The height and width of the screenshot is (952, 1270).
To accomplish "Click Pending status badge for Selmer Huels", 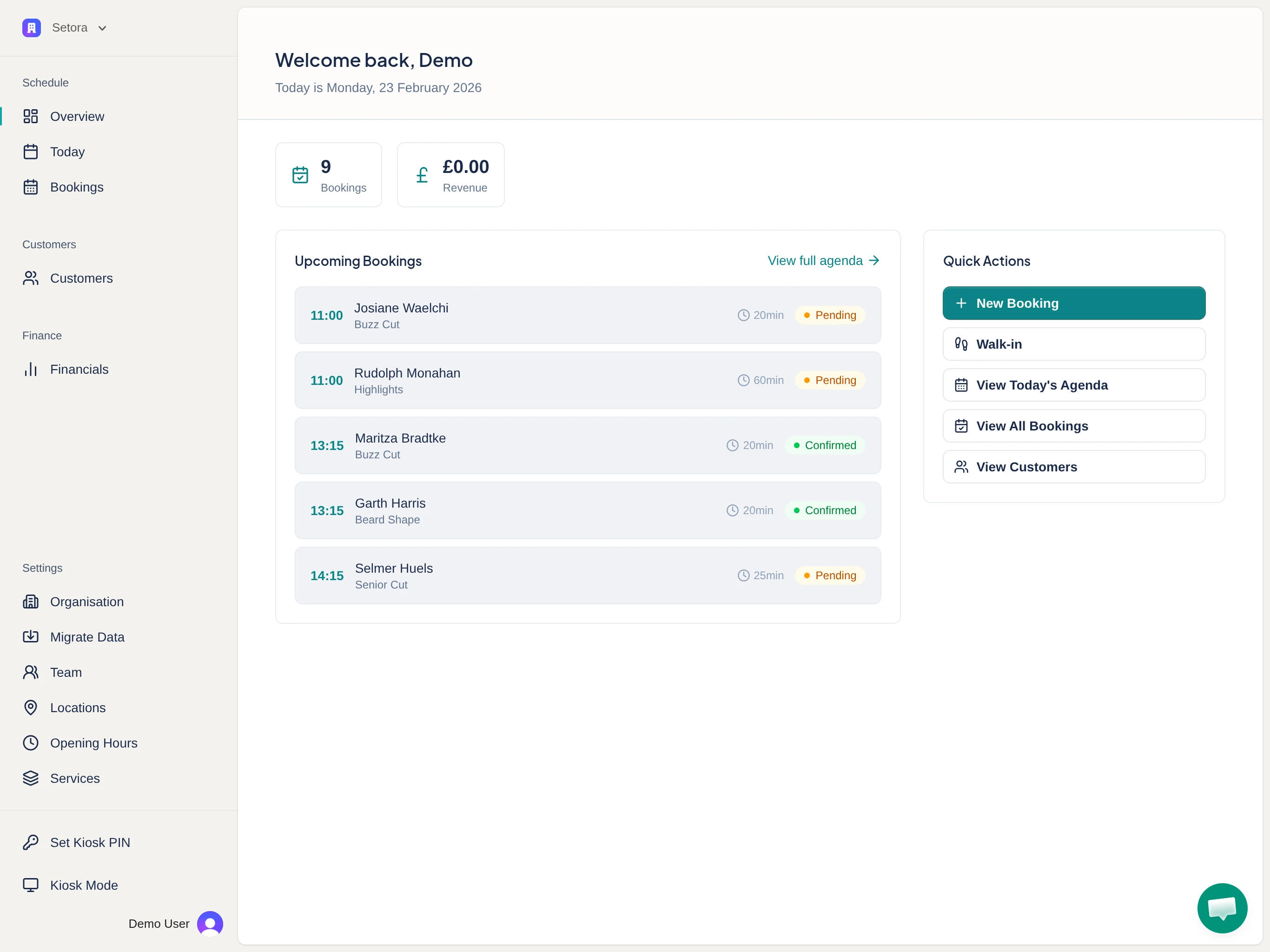I will coord(830,575).
